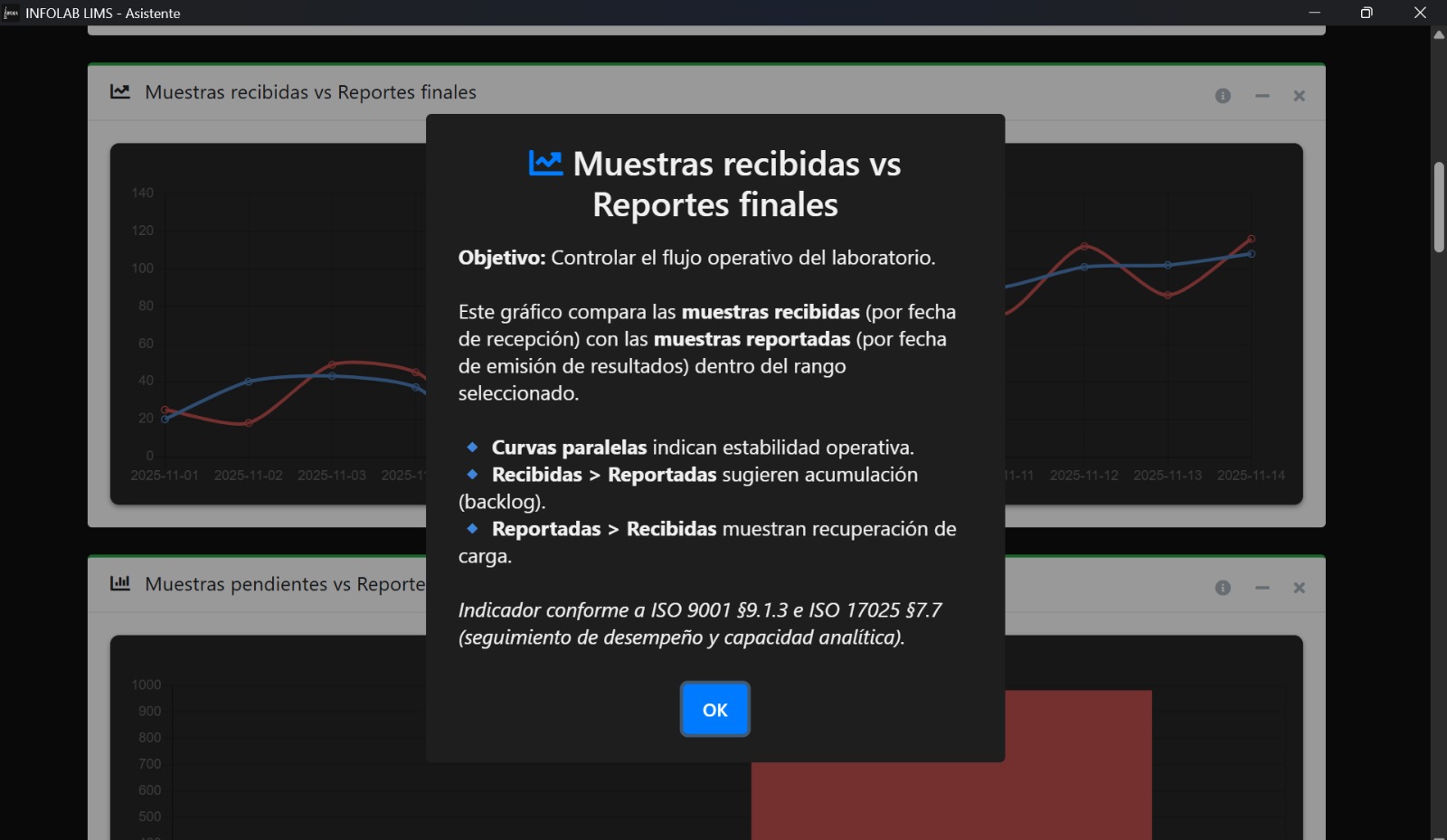Select blue data point at 2025-11-12
This screenshot has height=840, width=1447.
[x=1084, y=267]
